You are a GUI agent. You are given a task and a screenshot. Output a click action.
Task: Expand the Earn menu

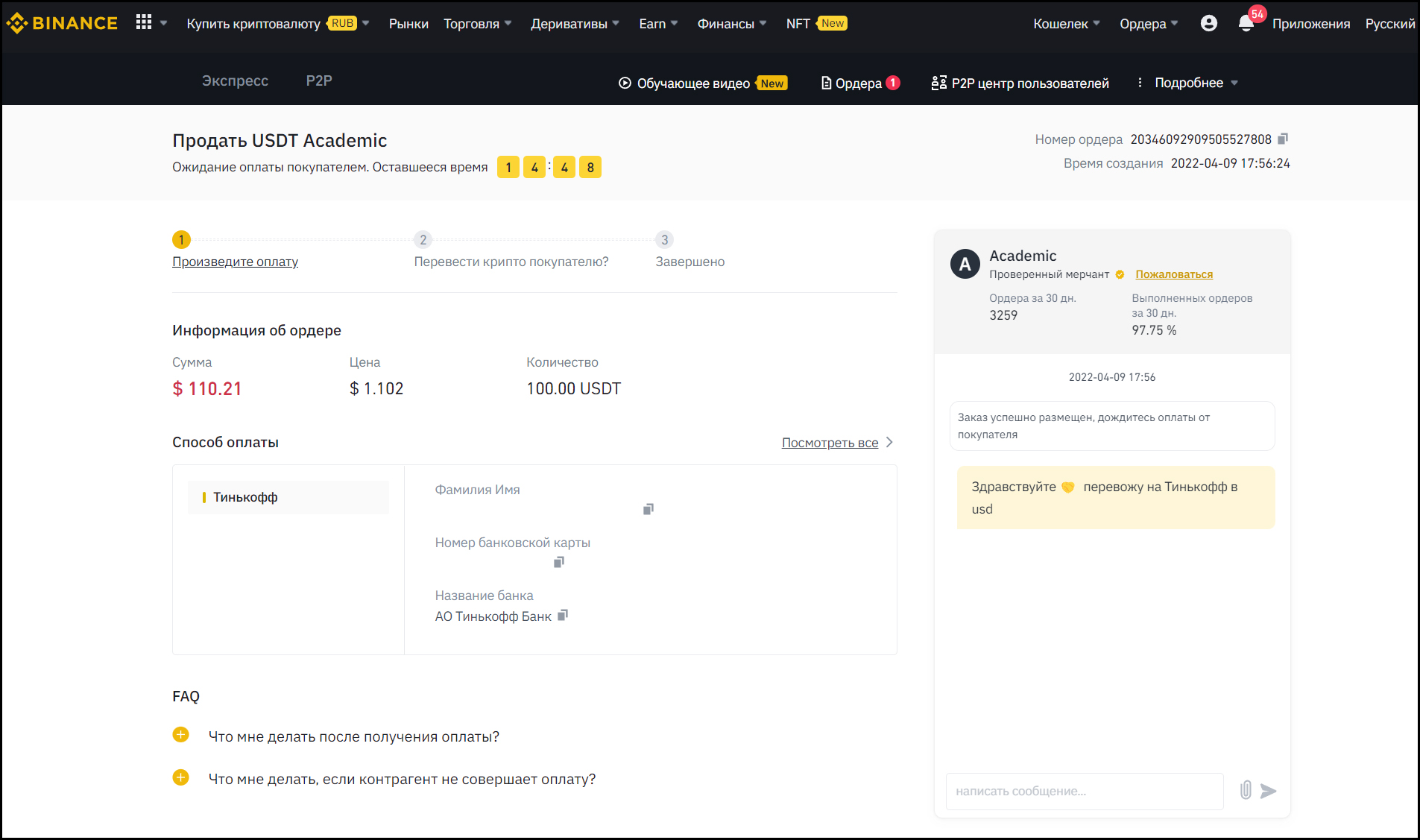coord(658,24)
